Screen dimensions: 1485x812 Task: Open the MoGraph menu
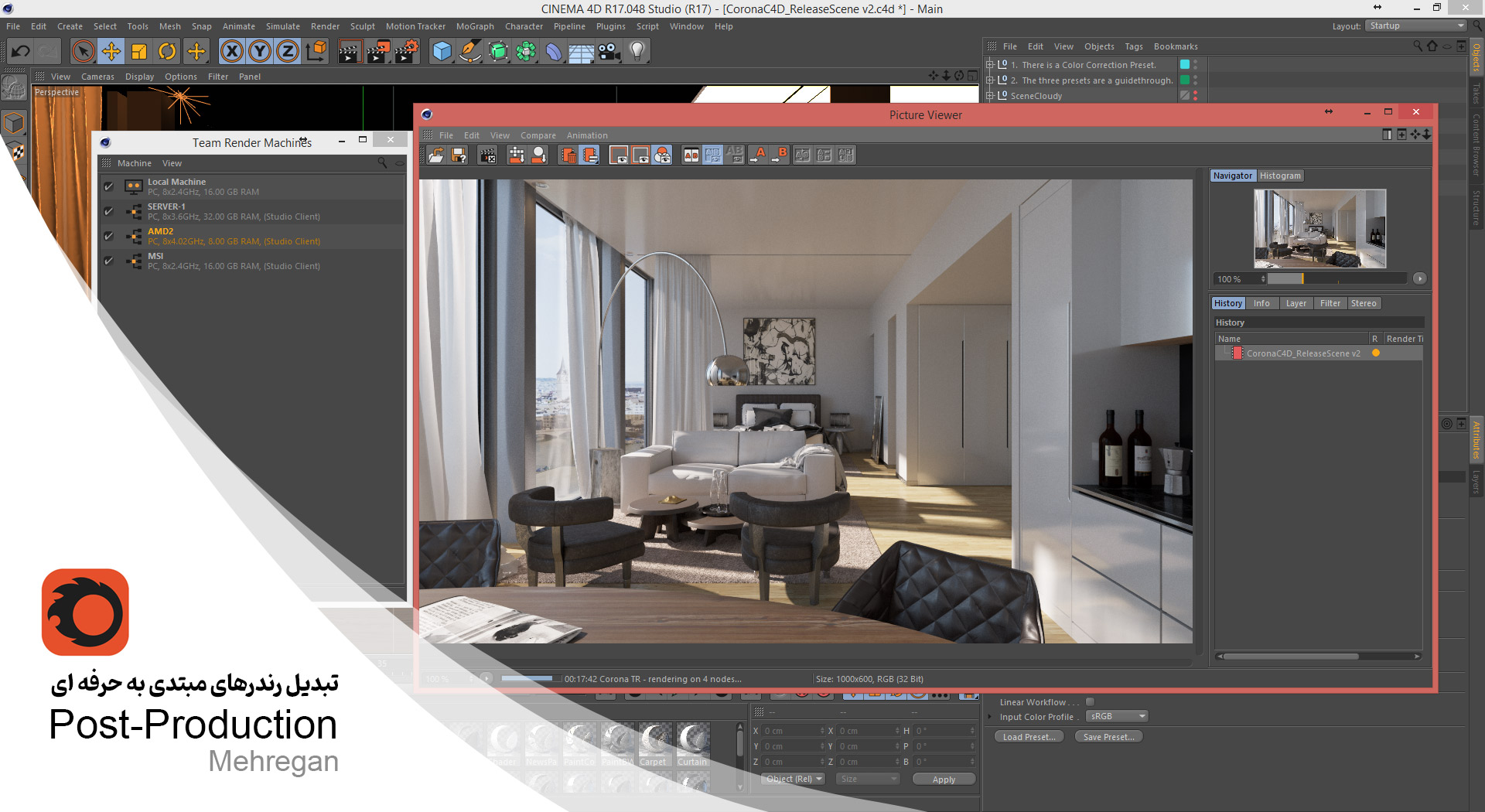(x=474, y=26)
